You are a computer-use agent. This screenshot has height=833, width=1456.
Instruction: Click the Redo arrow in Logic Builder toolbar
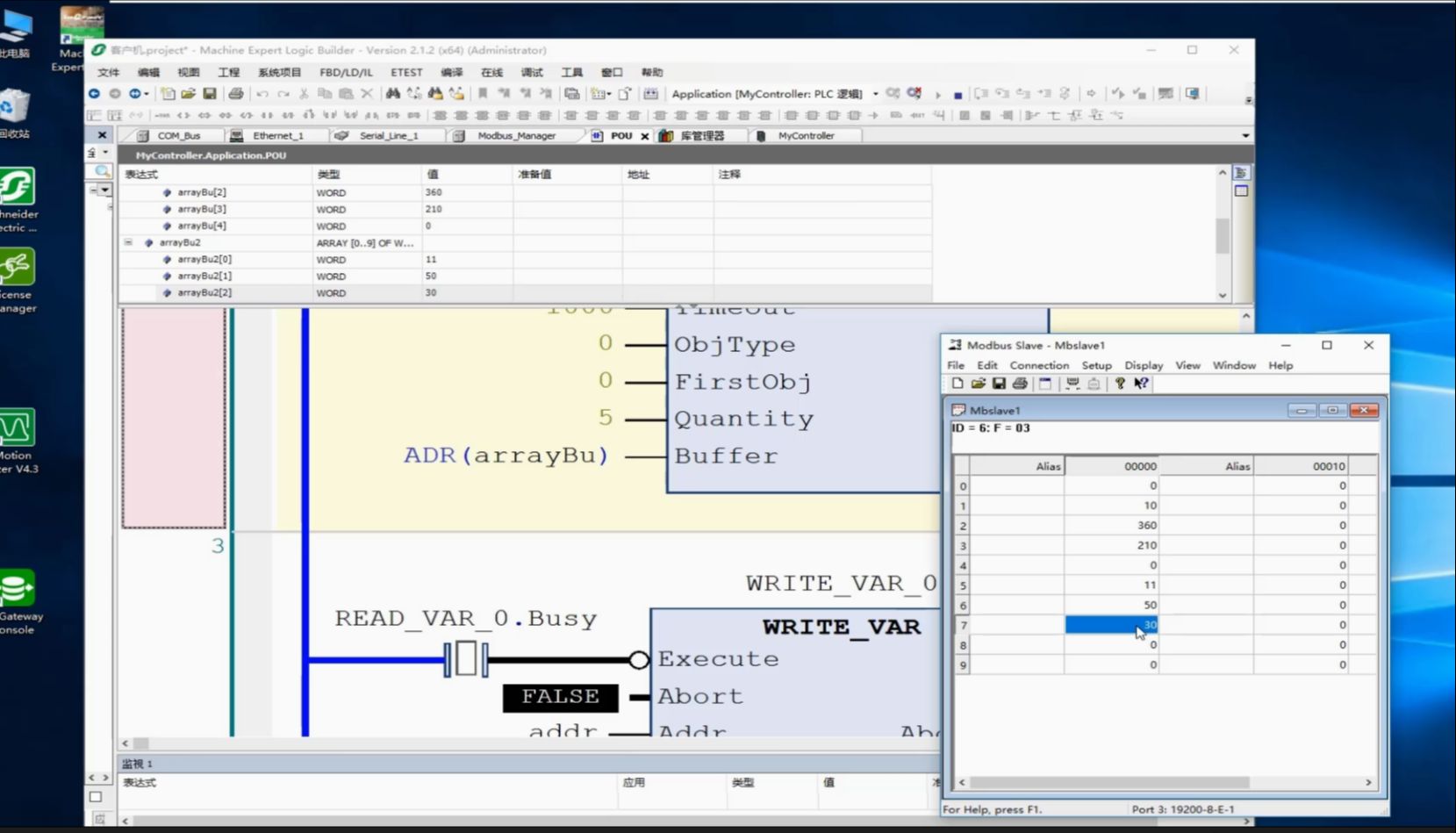pos(283,93)
